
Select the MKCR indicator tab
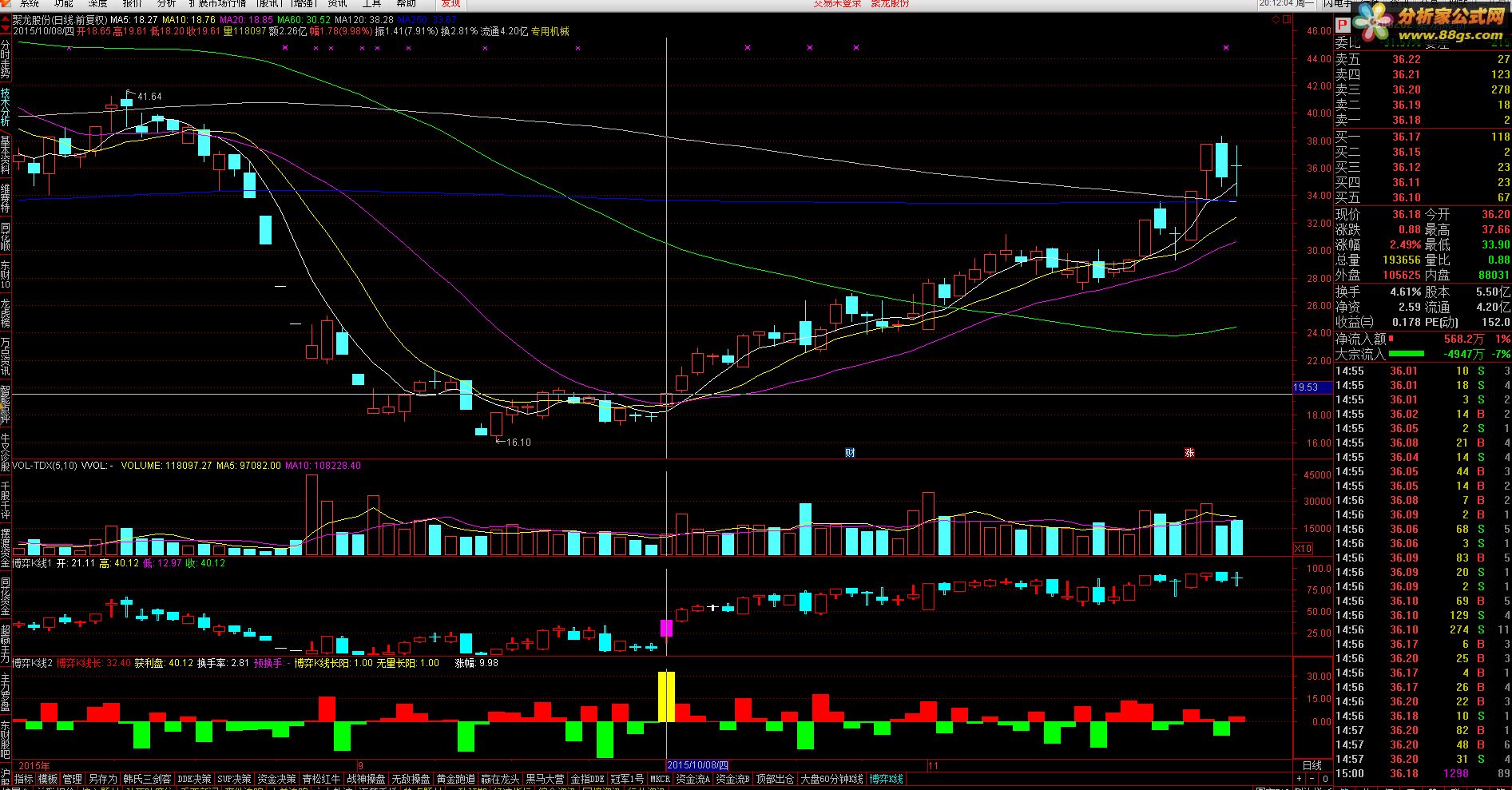(660, 779)
